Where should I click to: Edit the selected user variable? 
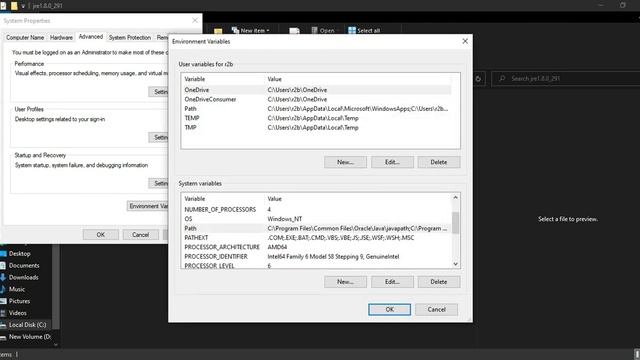tap(392, 162)
